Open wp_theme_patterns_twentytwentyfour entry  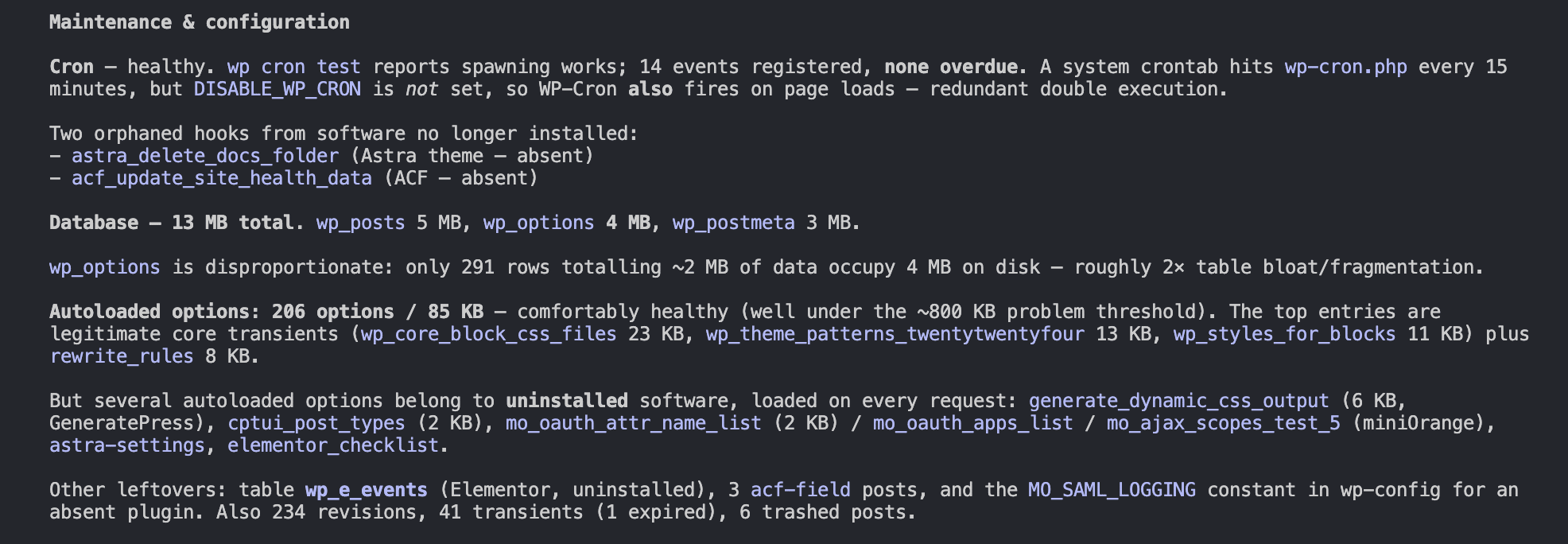[x=895, y=334]
